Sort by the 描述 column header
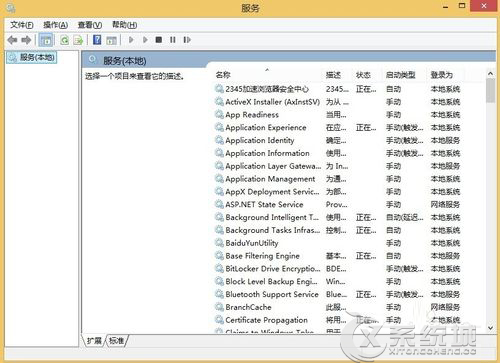500x363 pixels. coord(338,75)
